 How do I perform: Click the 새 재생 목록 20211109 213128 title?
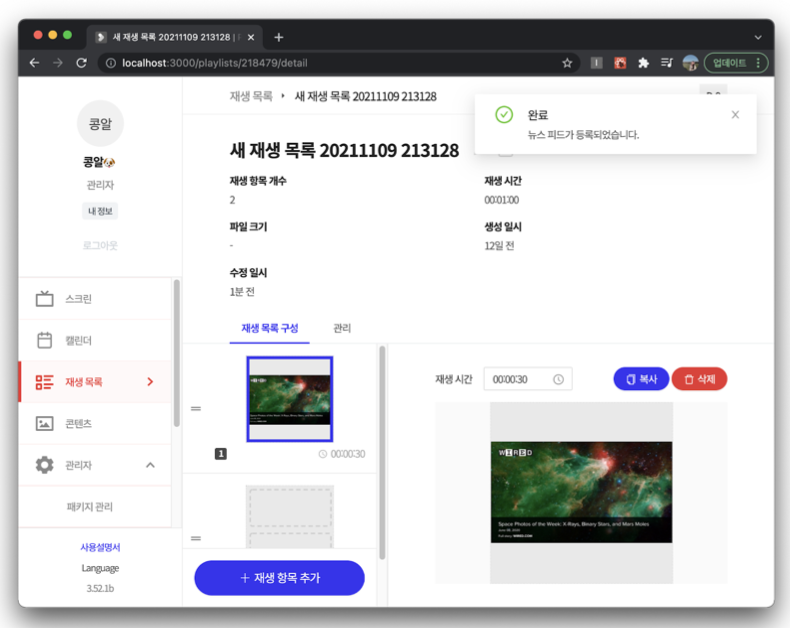344,150
